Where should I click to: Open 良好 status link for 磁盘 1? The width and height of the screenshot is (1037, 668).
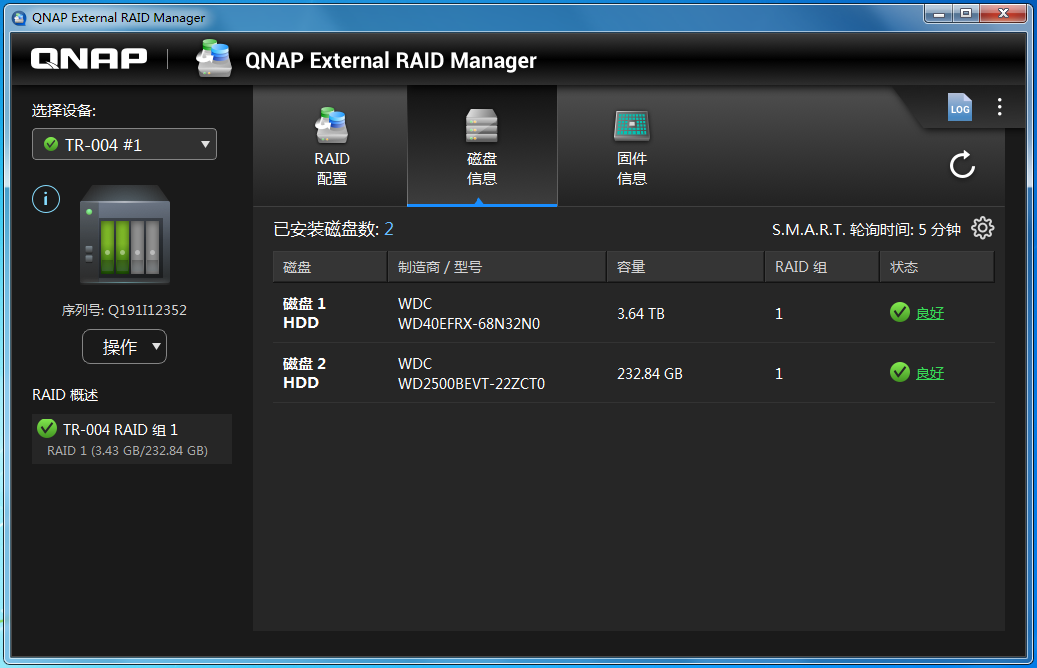click(x=929, y=313)
